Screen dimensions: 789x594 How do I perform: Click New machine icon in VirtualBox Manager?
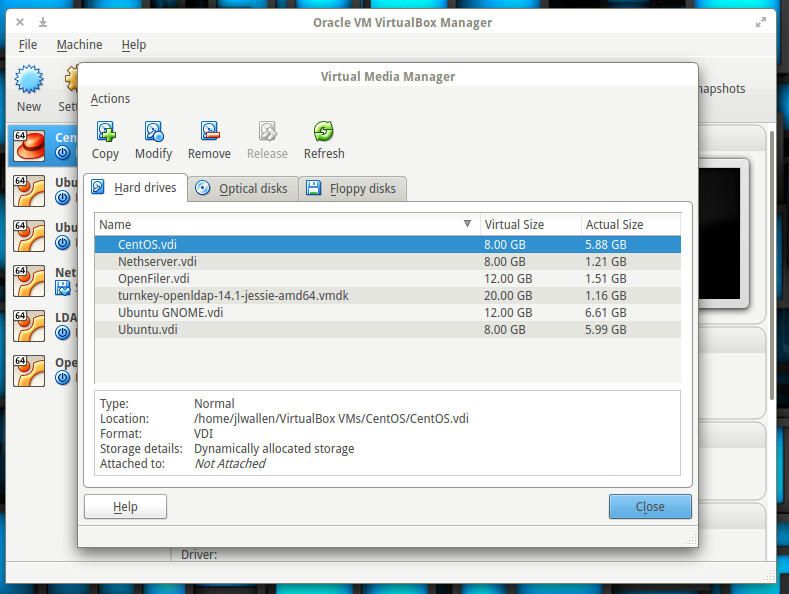pos(29,79)
